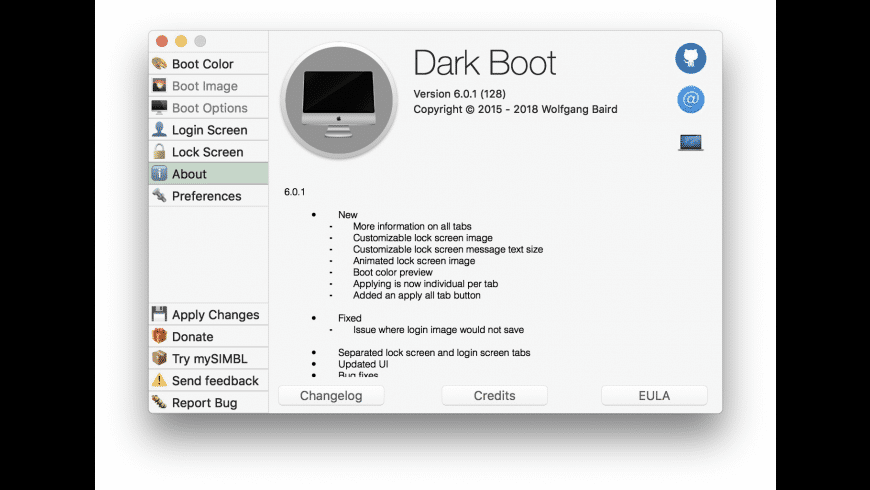Click the Donate sidebar button
870x490 pixels.
click(x=209, y=337)
